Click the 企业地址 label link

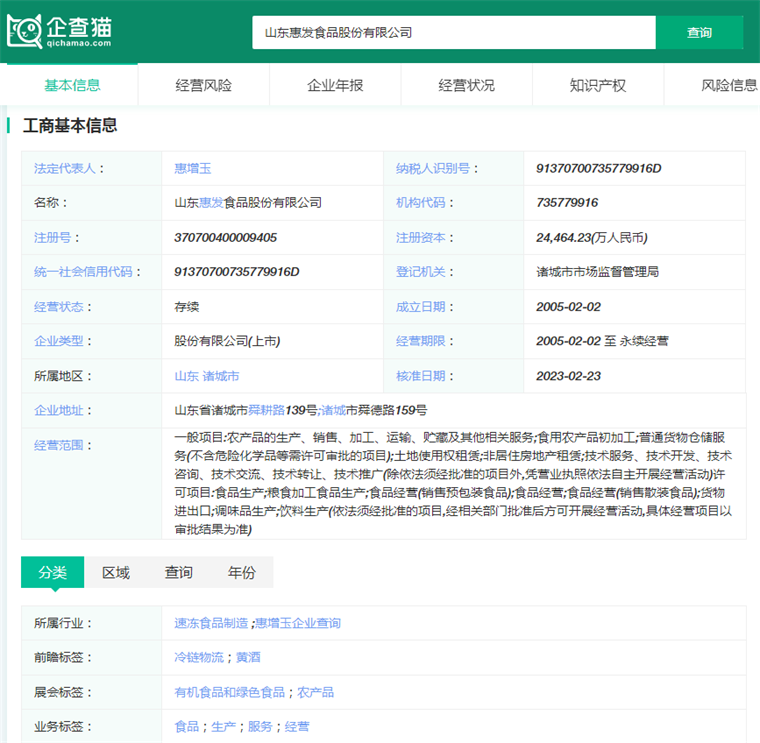click(58, 410)
